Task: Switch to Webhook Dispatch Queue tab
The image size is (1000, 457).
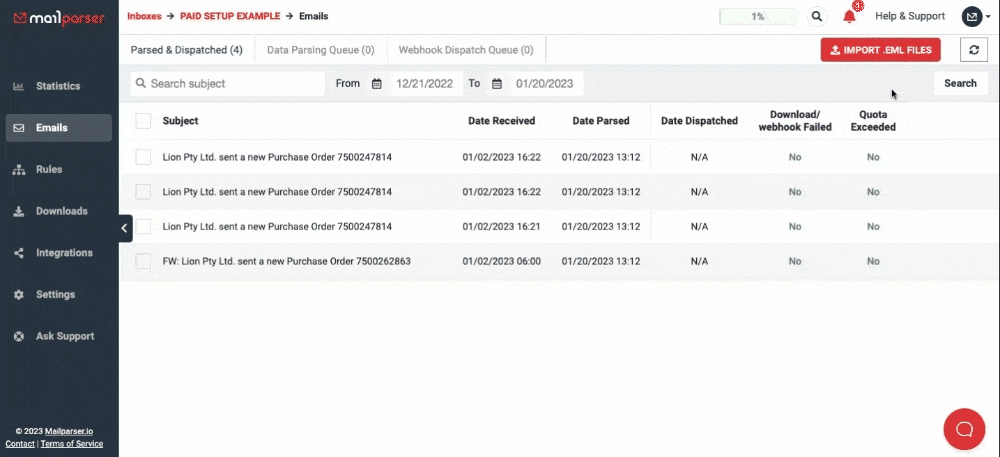Action: pyautogui.click(x=465, y=49)
